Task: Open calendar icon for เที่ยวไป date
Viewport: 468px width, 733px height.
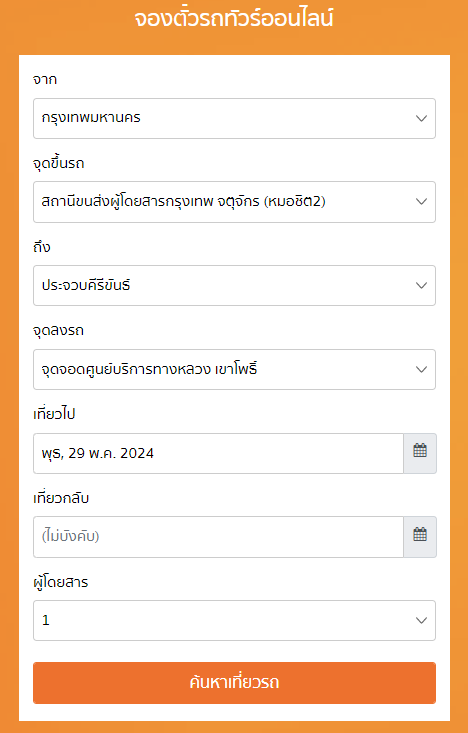Action: point(420,453)
